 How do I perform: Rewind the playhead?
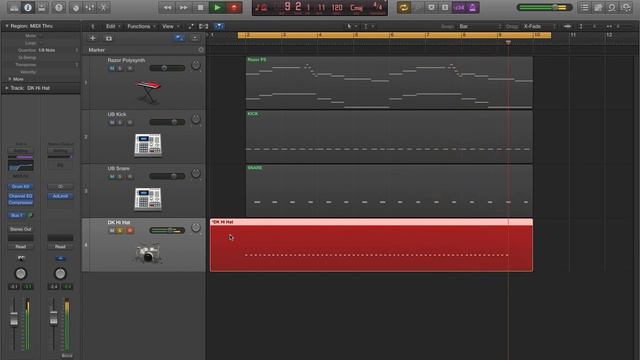(x=167, y=7)
